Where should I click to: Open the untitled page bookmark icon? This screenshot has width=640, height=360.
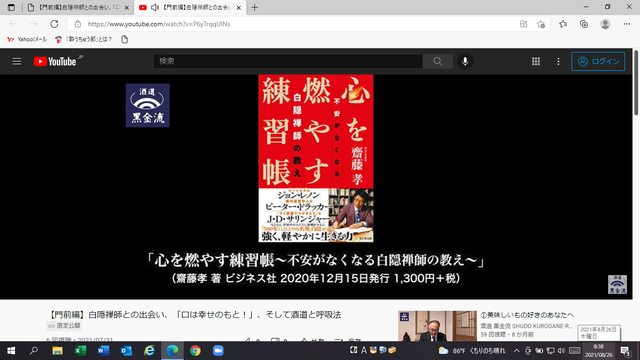pyautogui.click(x=124, y=39)
